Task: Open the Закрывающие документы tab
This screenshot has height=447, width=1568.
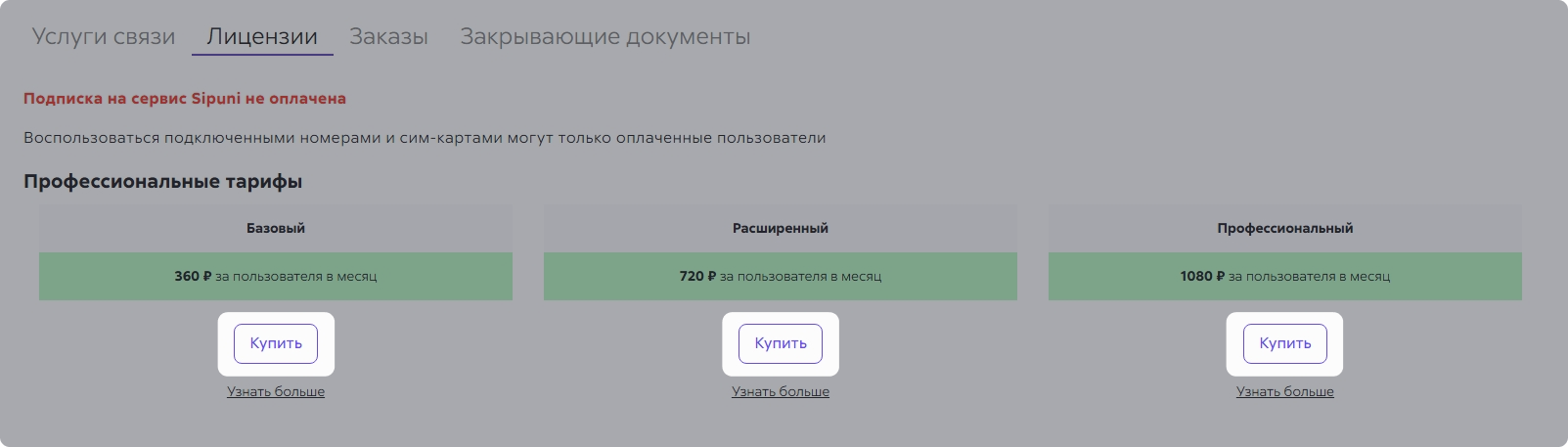Action: click(x=605, y=37)
